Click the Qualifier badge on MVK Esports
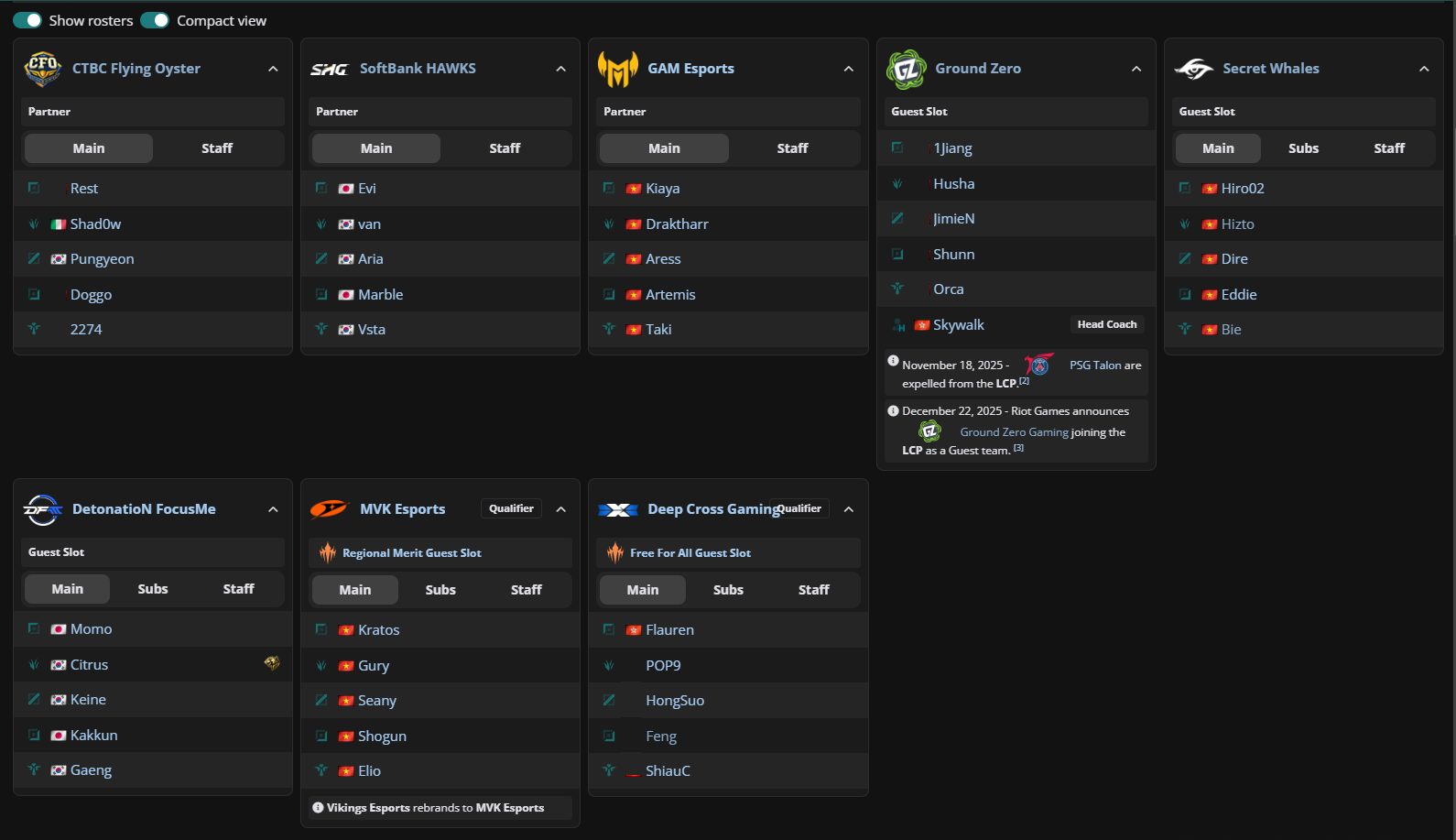 pyautogui.click(x=511, y=508)
